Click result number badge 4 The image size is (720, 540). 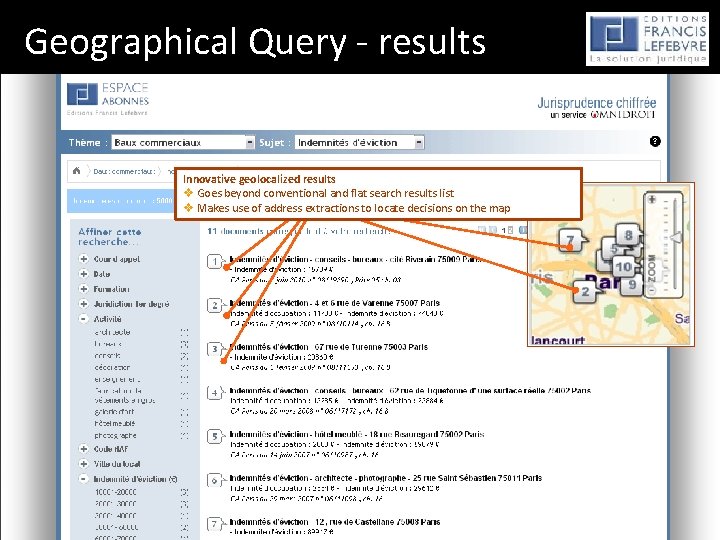tap(215, 393)
